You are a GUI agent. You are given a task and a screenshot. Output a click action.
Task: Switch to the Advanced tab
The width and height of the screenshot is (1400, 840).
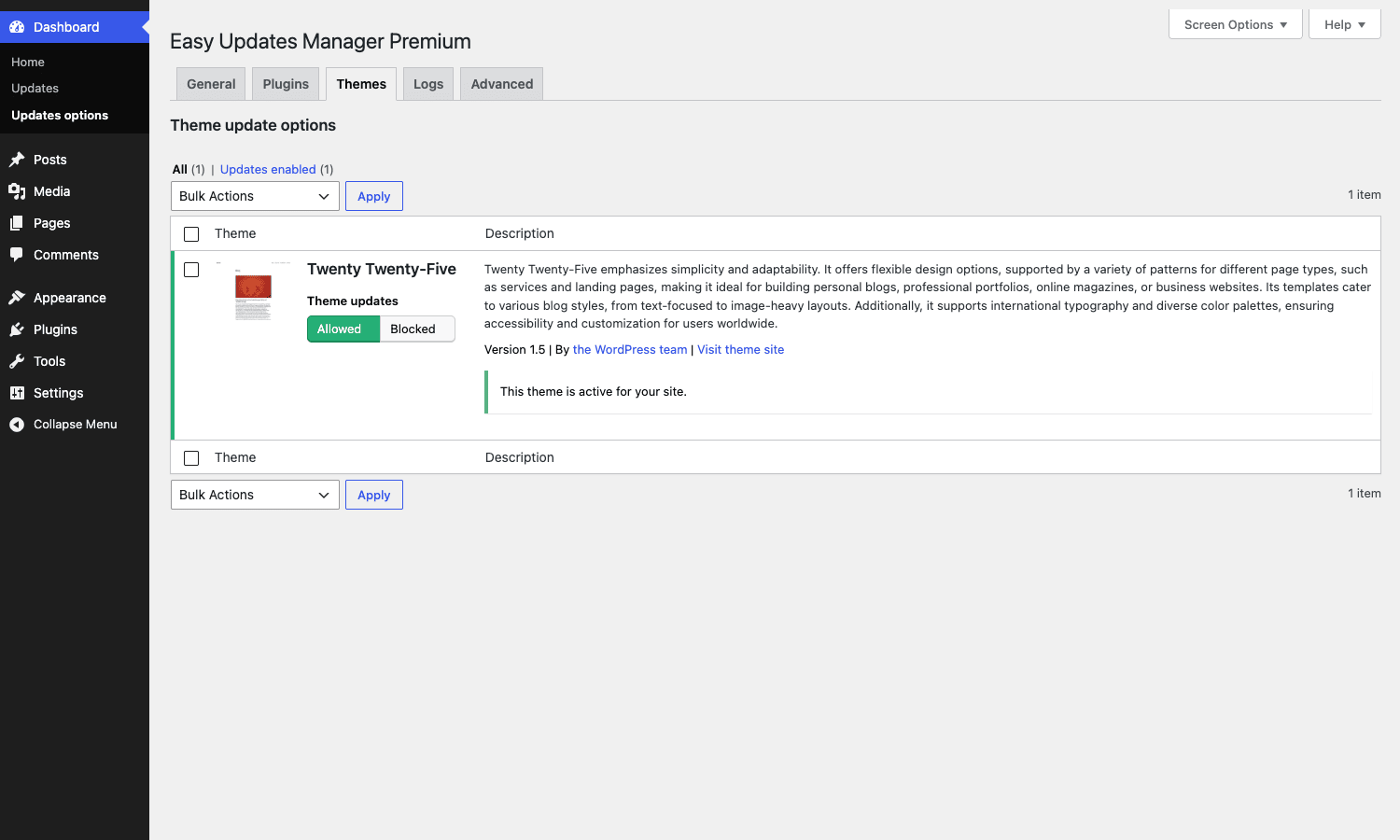click(x=502, y=84)
